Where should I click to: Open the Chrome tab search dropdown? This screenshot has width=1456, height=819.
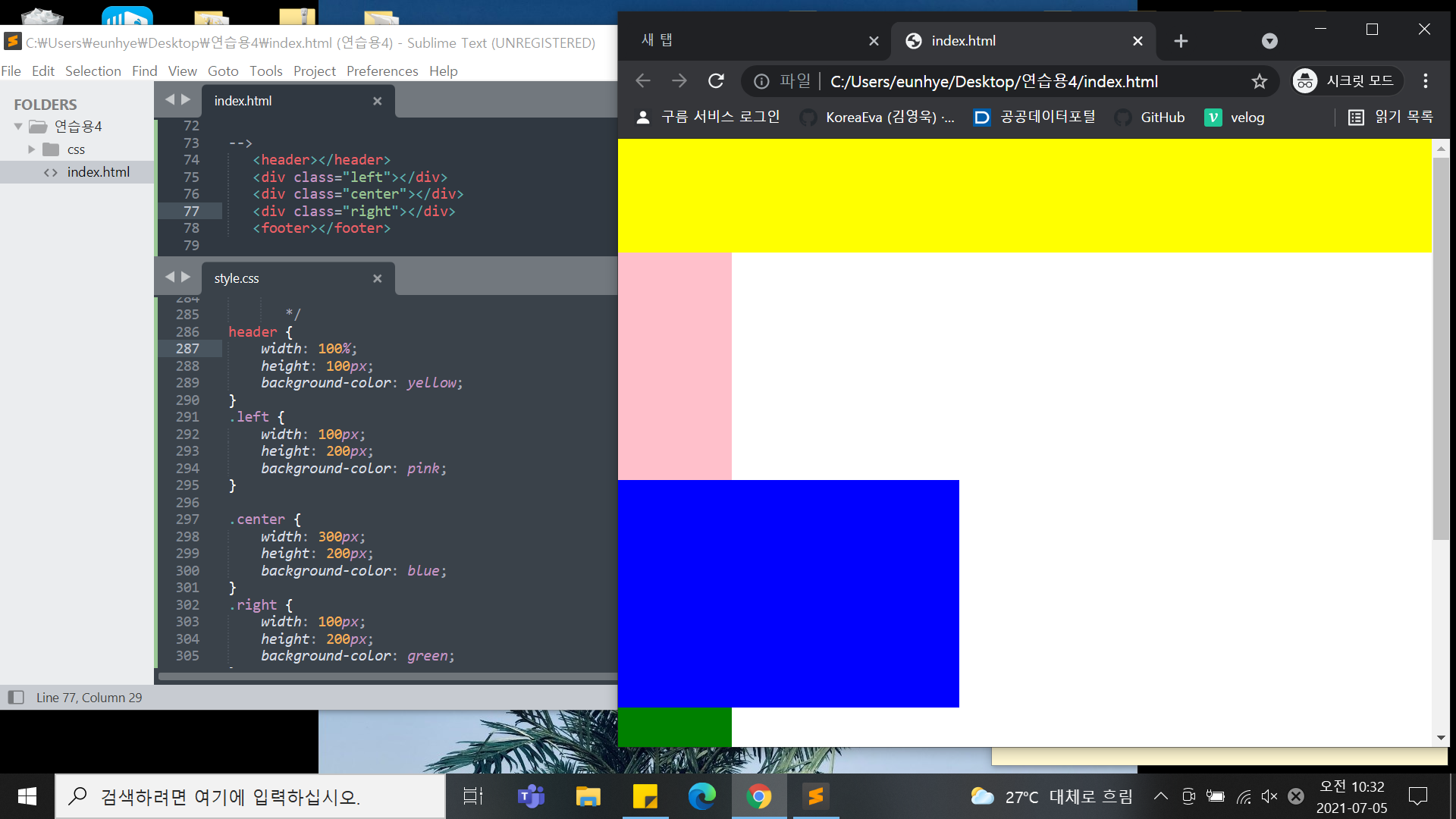[x=1269, y=41]
